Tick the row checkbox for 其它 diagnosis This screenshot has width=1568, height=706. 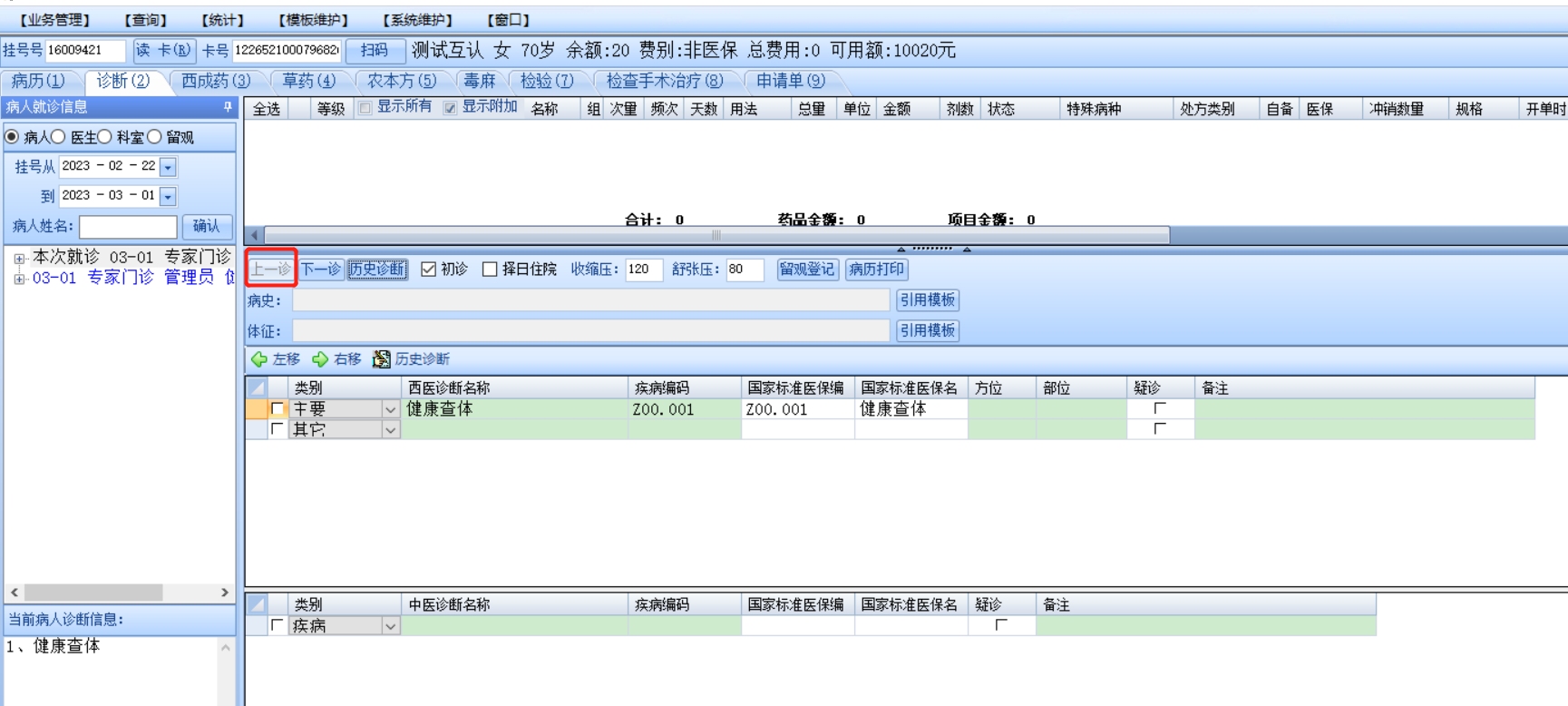pyautogui.click(x=278, y=429)
